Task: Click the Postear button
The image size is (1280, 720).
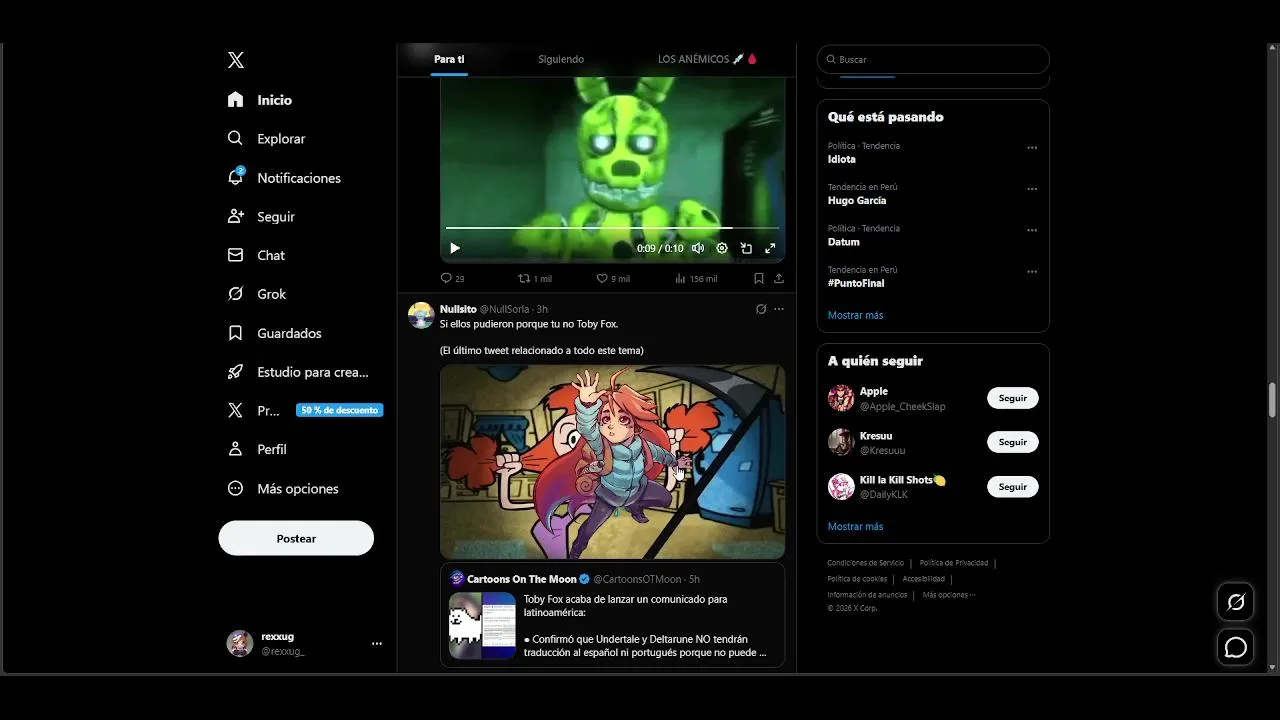Action: pos(296,538)
